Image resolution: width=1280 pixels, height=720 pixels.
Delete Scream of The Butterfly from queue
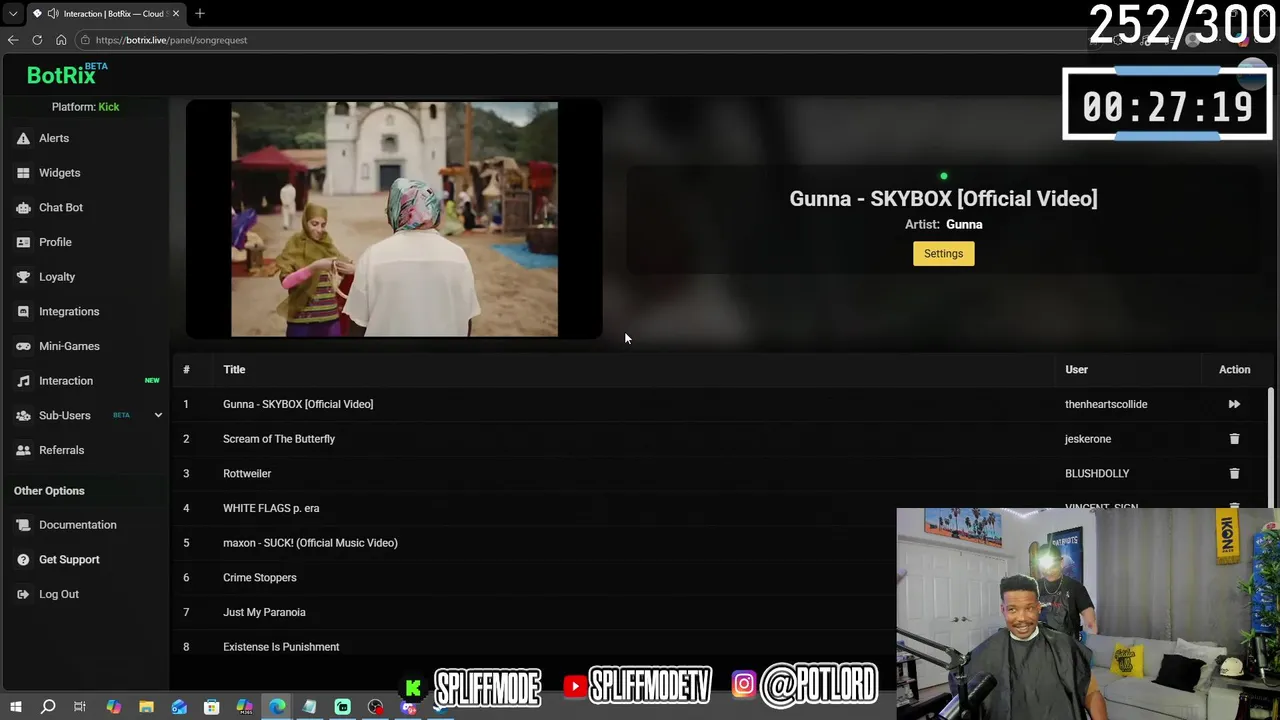(x=1234, y=439)
